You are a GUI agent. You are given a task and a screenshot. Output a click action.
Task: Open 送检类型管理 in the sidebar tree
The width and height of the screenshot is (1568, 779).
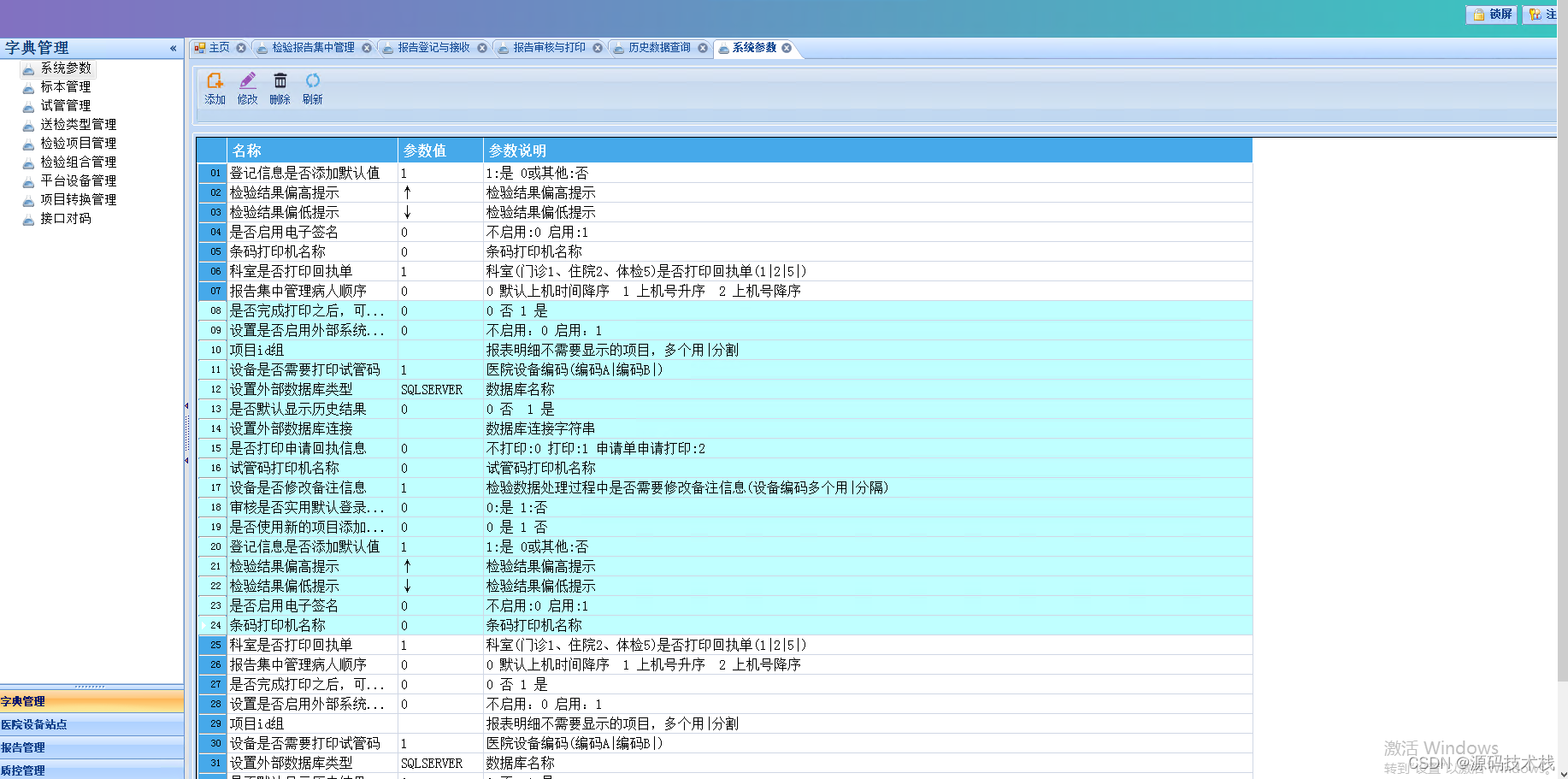coord(79,124)
